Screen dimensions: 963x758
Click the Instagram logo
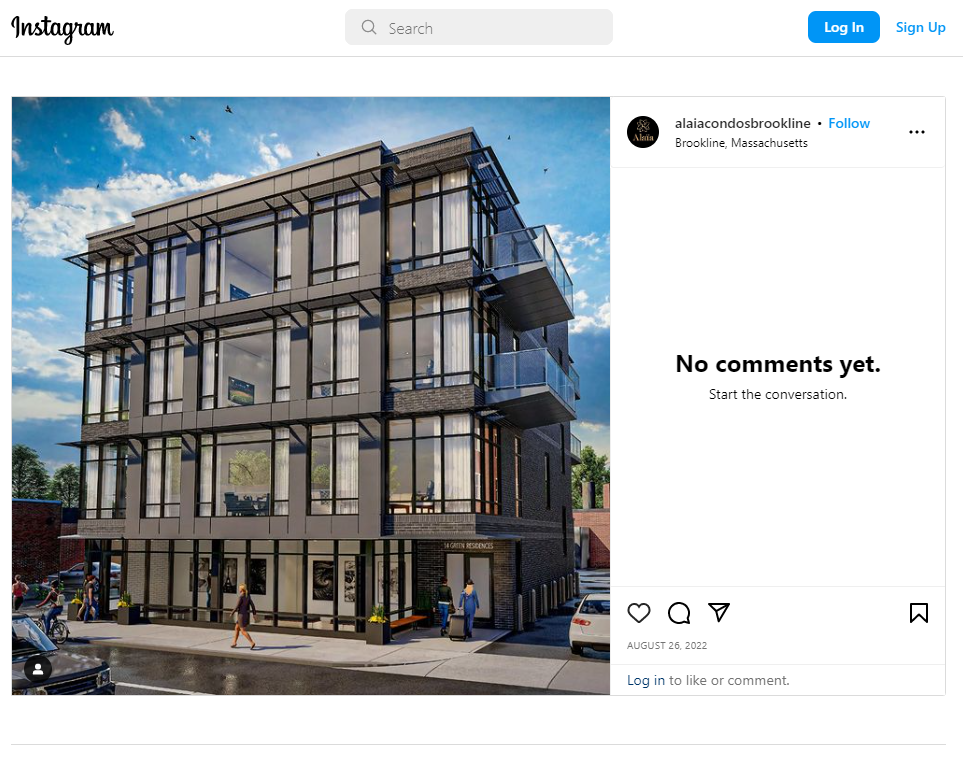click(63, 28)
